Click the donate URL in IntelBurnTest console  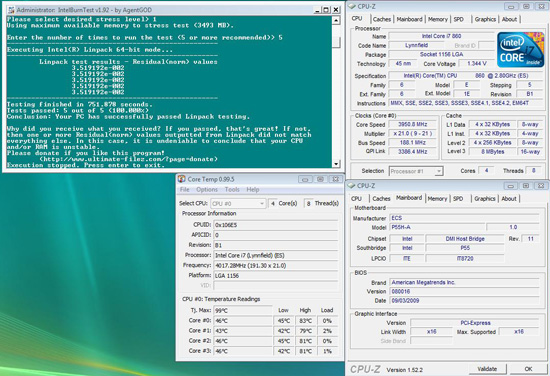pyautogui.click(x=128, y=159)
